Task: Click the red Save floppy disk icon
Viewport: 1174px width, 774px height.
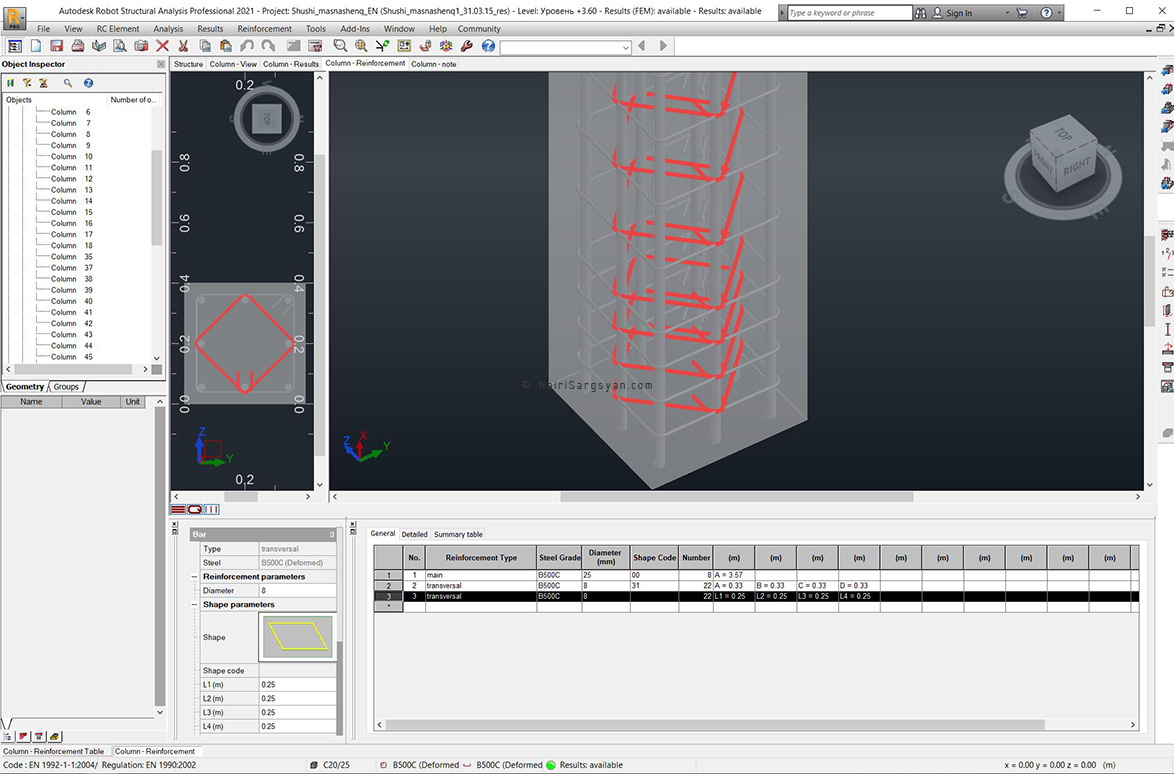Action: click(x=56, y=46)
